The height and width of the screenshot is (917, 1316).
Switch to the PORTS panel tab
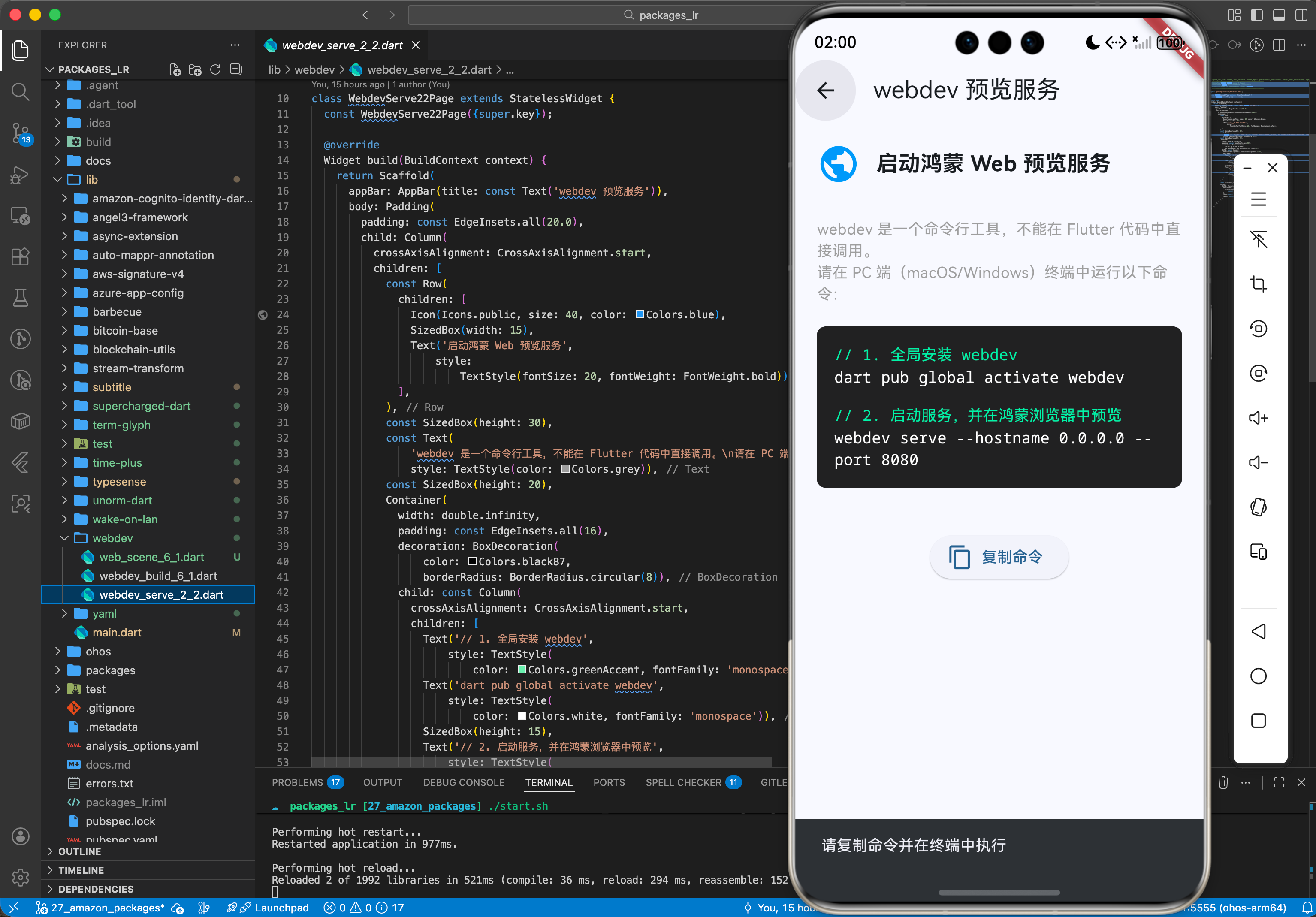click(609, 782)
